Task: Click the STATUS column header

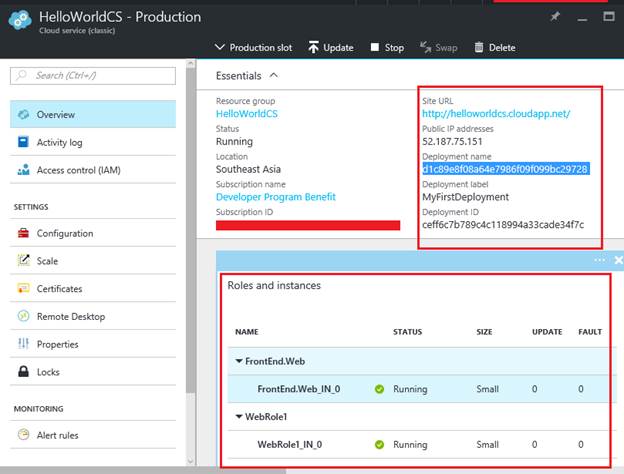Action: coord(408,332)
